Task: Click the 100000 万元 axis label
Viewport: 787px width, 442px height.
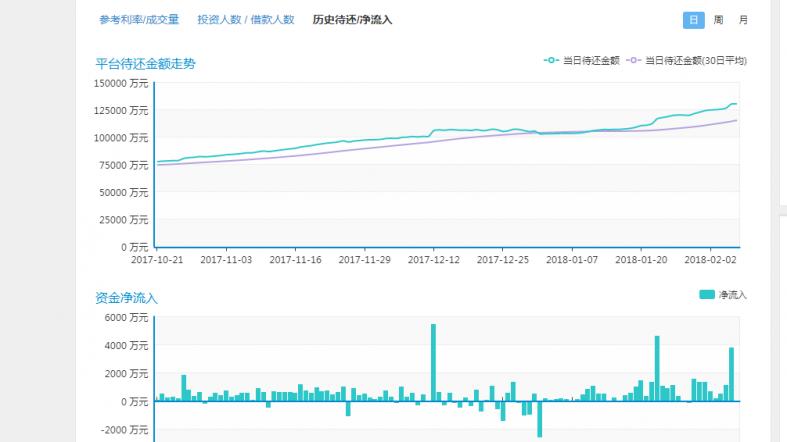Action: (x=121, y=137)
